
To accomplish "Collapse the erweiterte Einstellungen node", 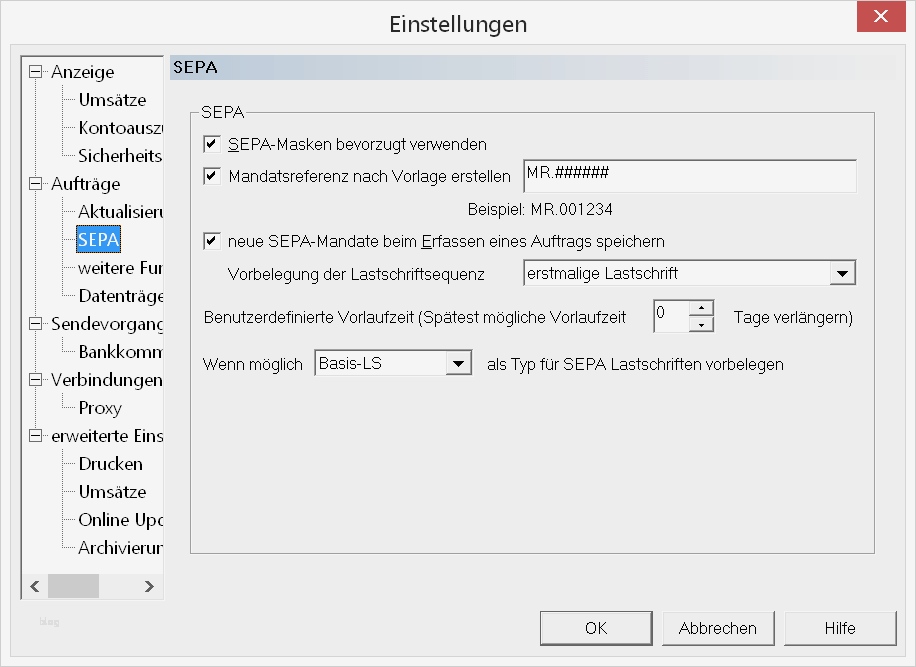I will [37, 436].
